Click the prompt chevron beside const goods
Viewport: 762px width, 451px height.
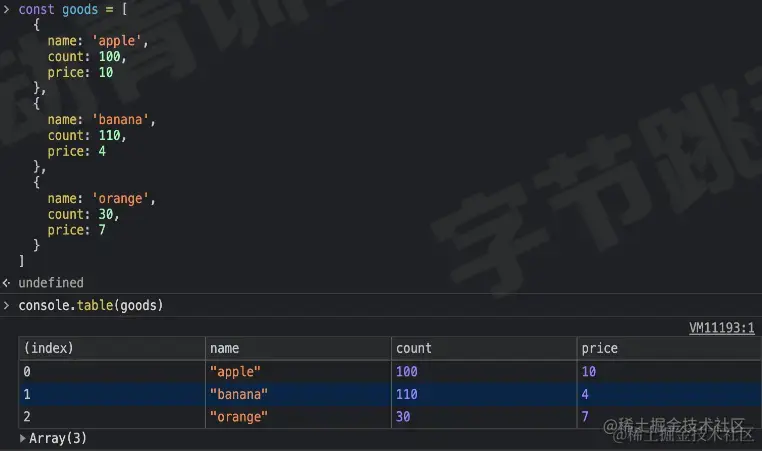point(7,9)
